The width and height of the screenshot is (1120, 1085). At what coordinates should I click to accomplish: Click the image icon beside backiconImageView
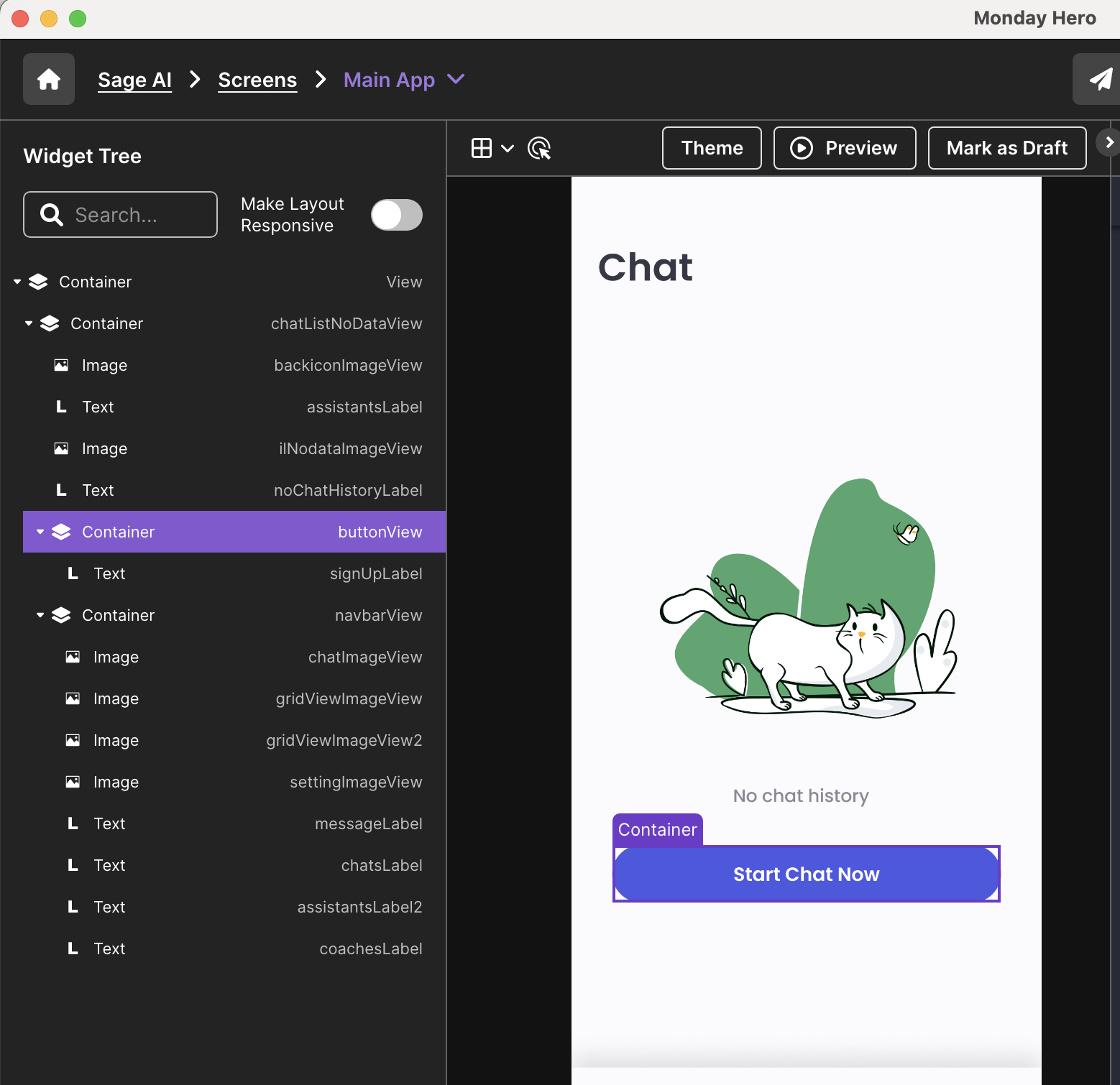click(x=62, y=366)
